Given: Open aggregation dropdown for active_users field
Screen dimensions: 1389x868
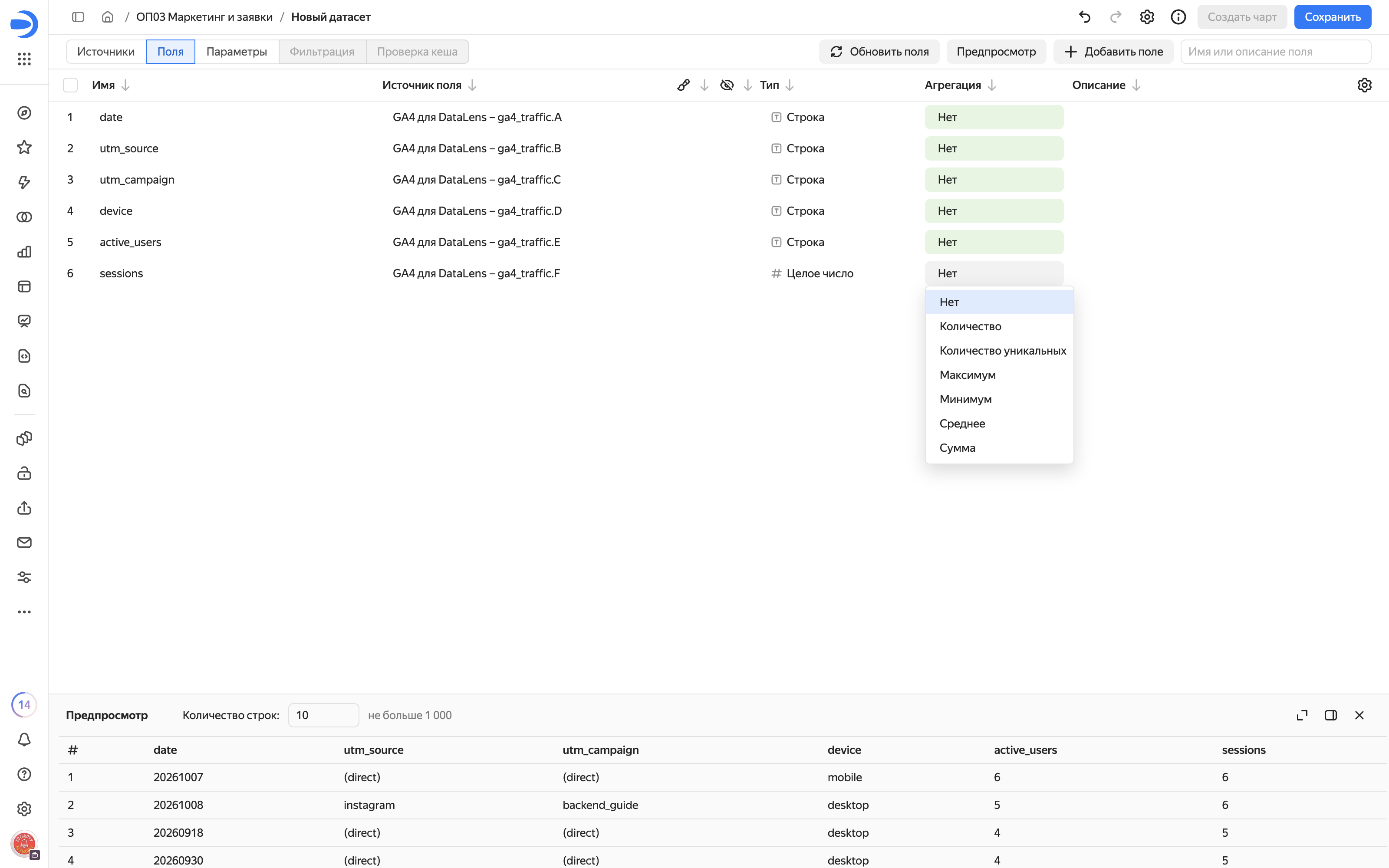Looking at the screenshot, I should (x=994, y=242).
